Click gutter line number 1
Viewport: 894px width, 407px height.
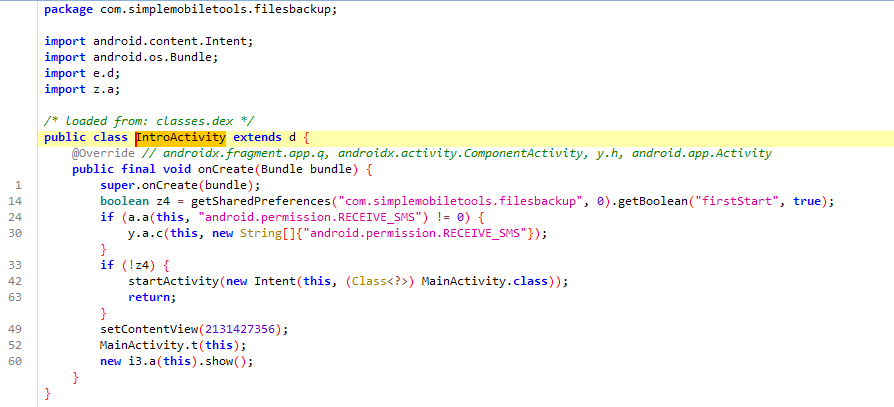(x=19, y=185)
